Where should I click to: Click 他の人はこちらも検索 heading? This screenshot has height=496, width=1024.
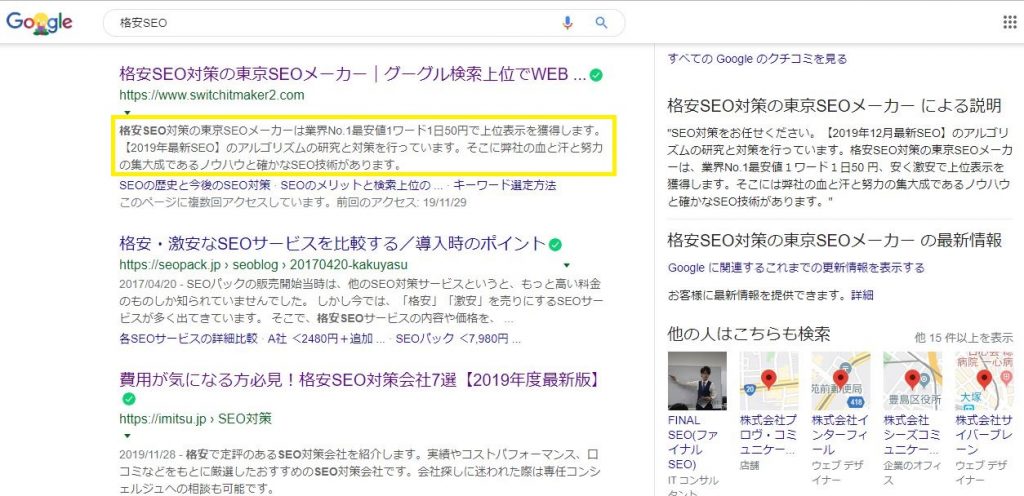pyautogui.click(x=749, y=334)
